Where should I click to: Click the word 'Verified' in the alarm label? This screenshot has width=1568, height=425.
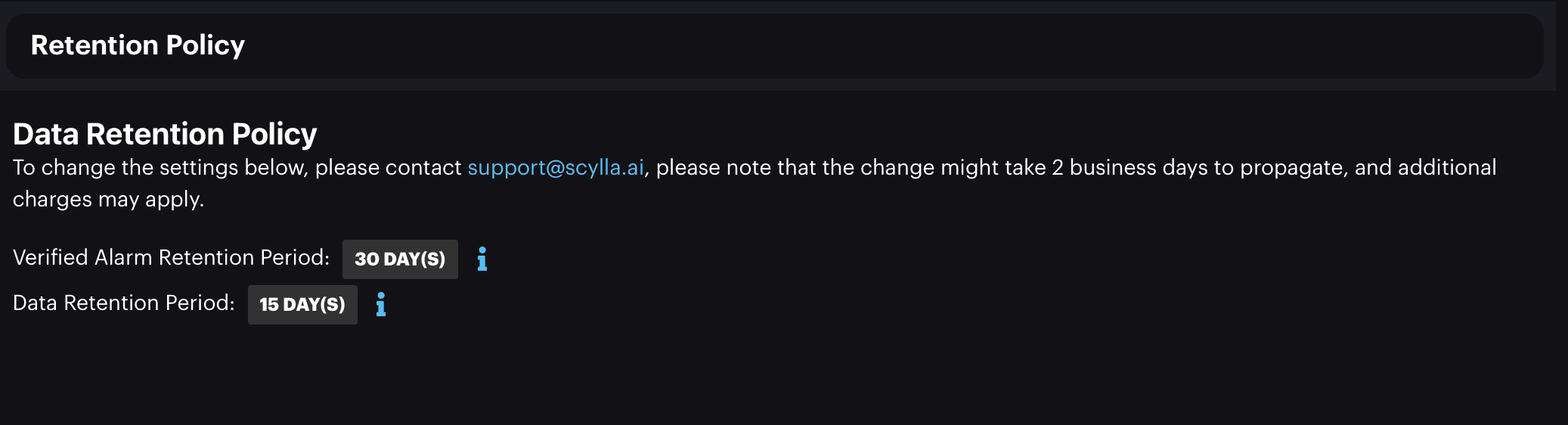point(51,258)
